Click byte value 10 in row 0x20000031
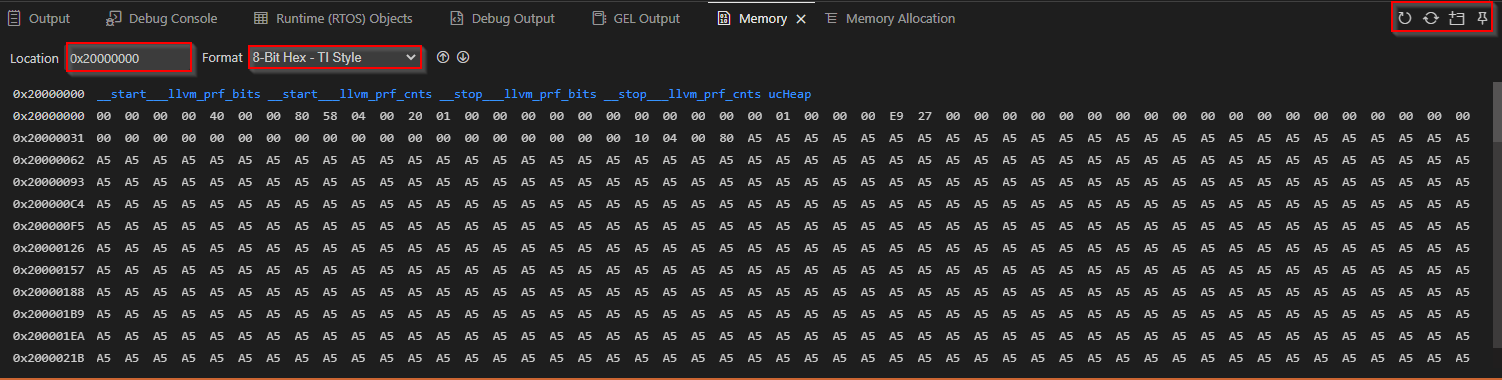 (x=642, y=138)
